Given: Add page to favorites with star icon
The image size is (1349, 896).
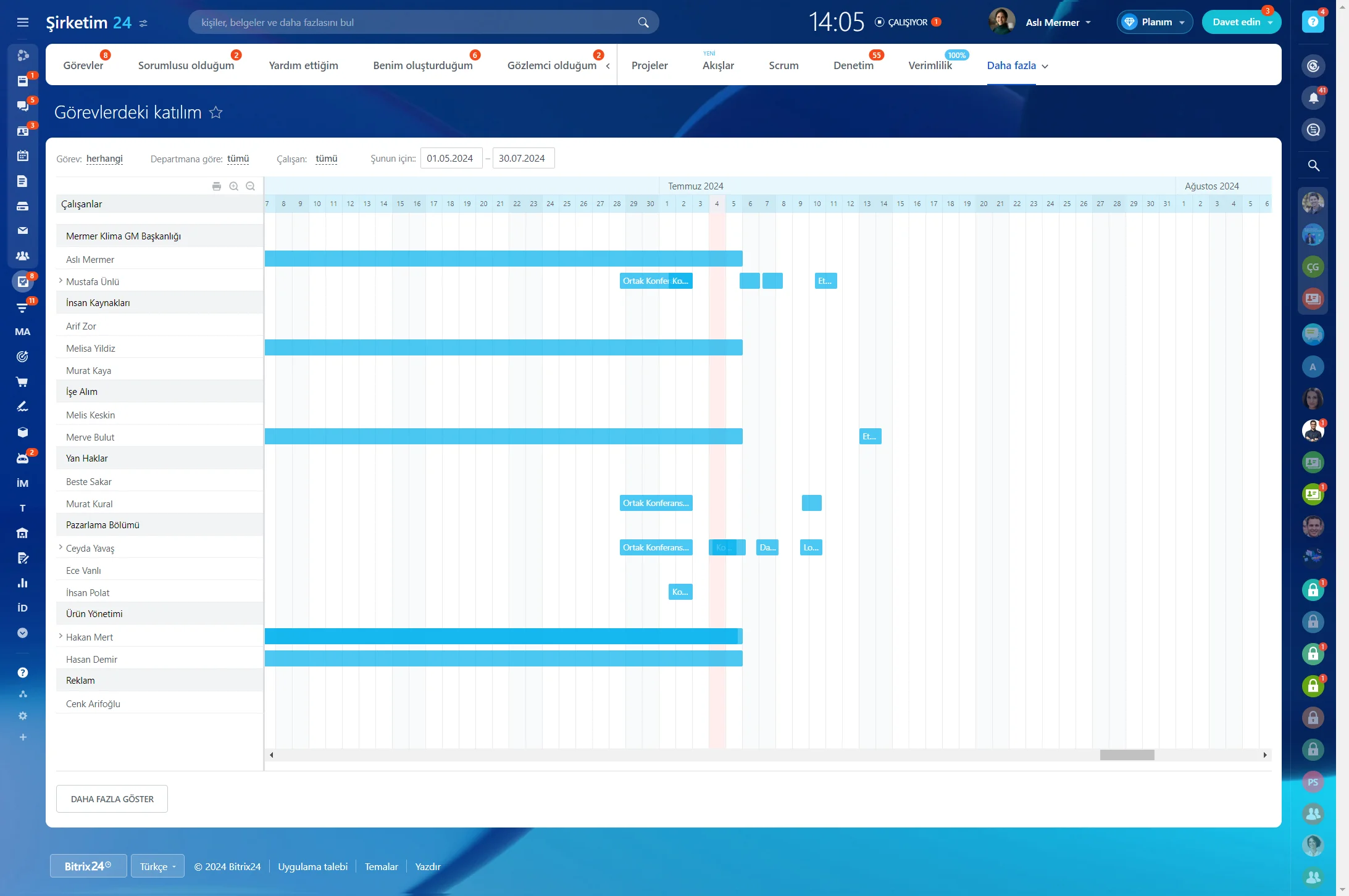Looking at the screenshot, I should (x=215, y=112).
